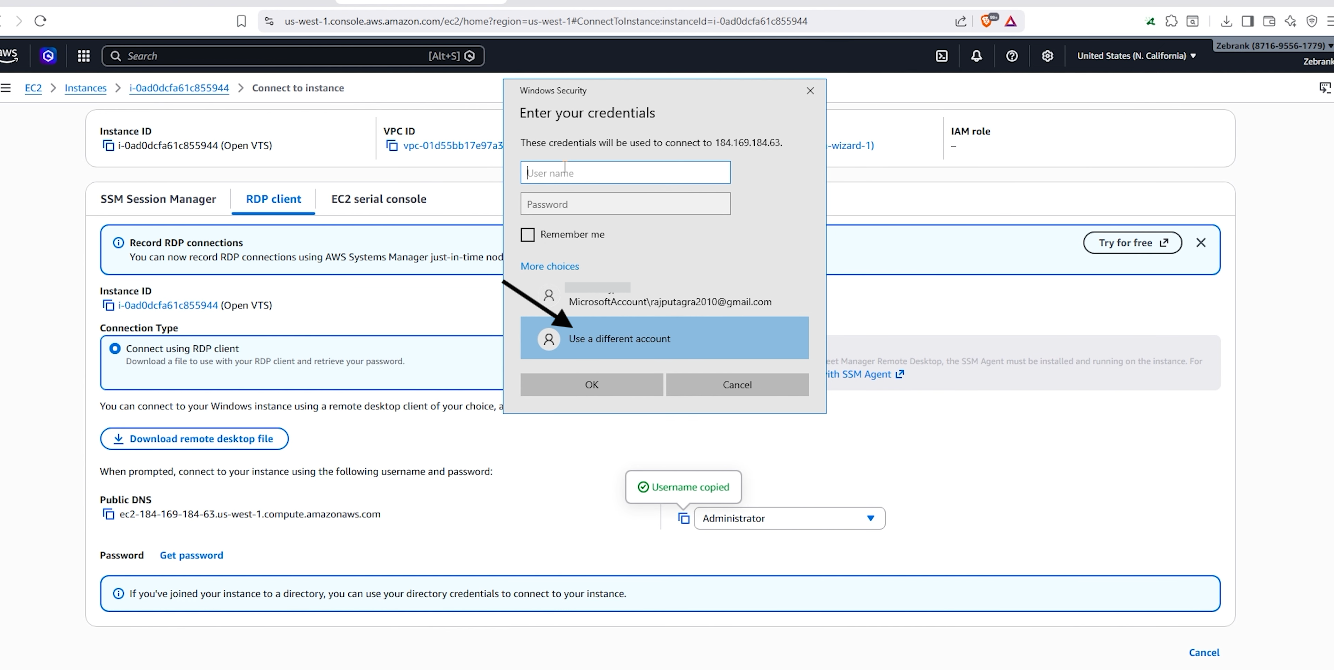The image size is (1334, 670).
Task: Close the Windows Security dialog
Action: (x=810, y=91)
